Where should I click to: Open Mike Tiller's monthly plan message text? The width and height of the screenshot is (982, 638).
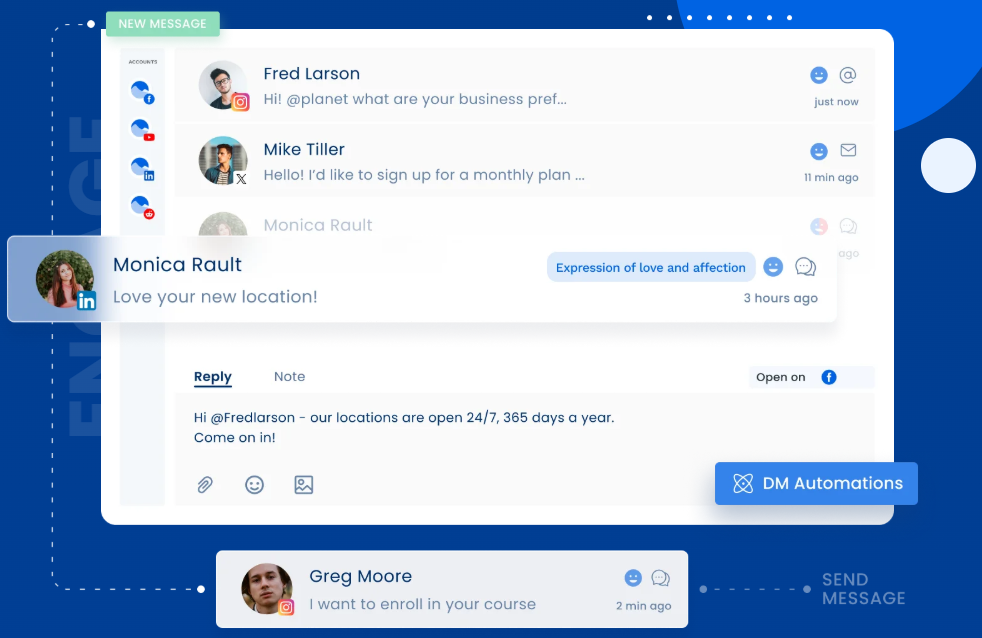point(424,175)
